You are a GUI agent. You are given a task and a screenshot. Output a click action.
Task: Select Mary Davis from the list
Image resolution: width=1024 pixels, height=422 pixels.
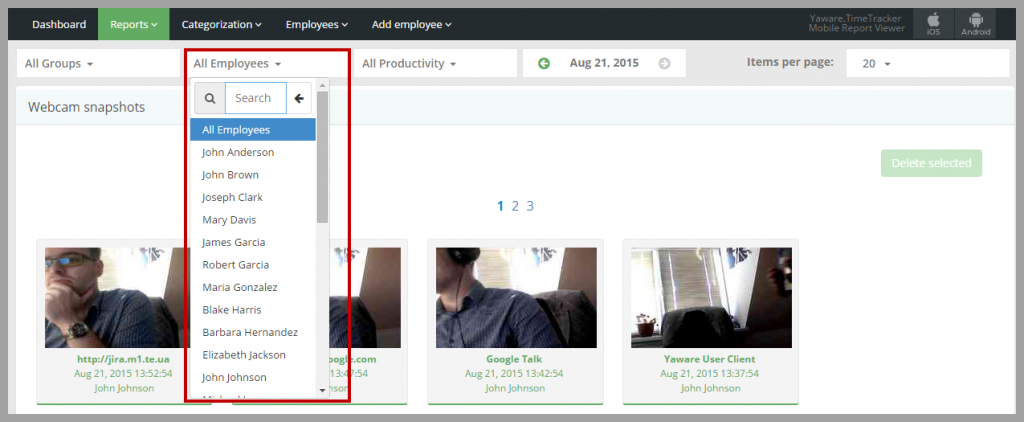[253, 219]
